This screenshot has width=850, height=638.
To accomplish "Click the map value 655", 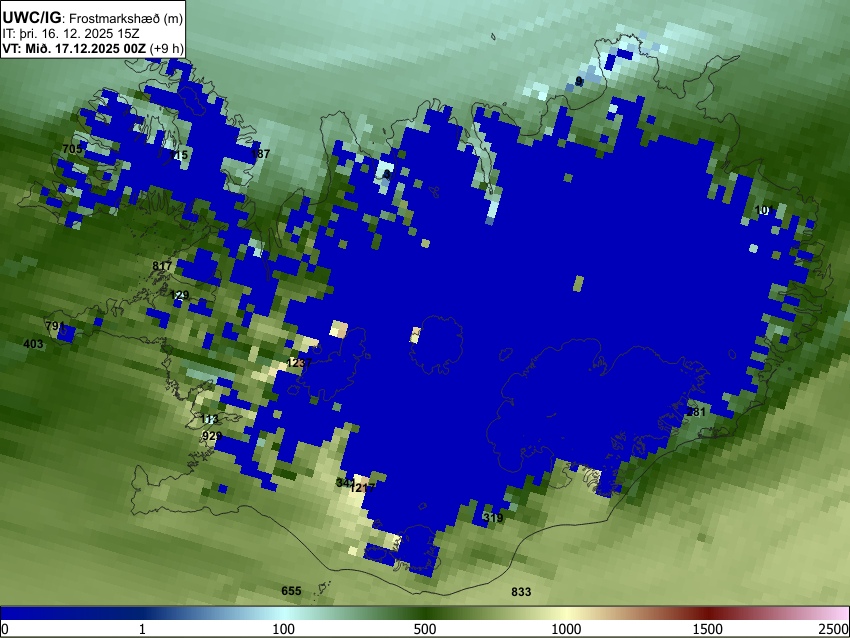I will (x=291, y=591).
